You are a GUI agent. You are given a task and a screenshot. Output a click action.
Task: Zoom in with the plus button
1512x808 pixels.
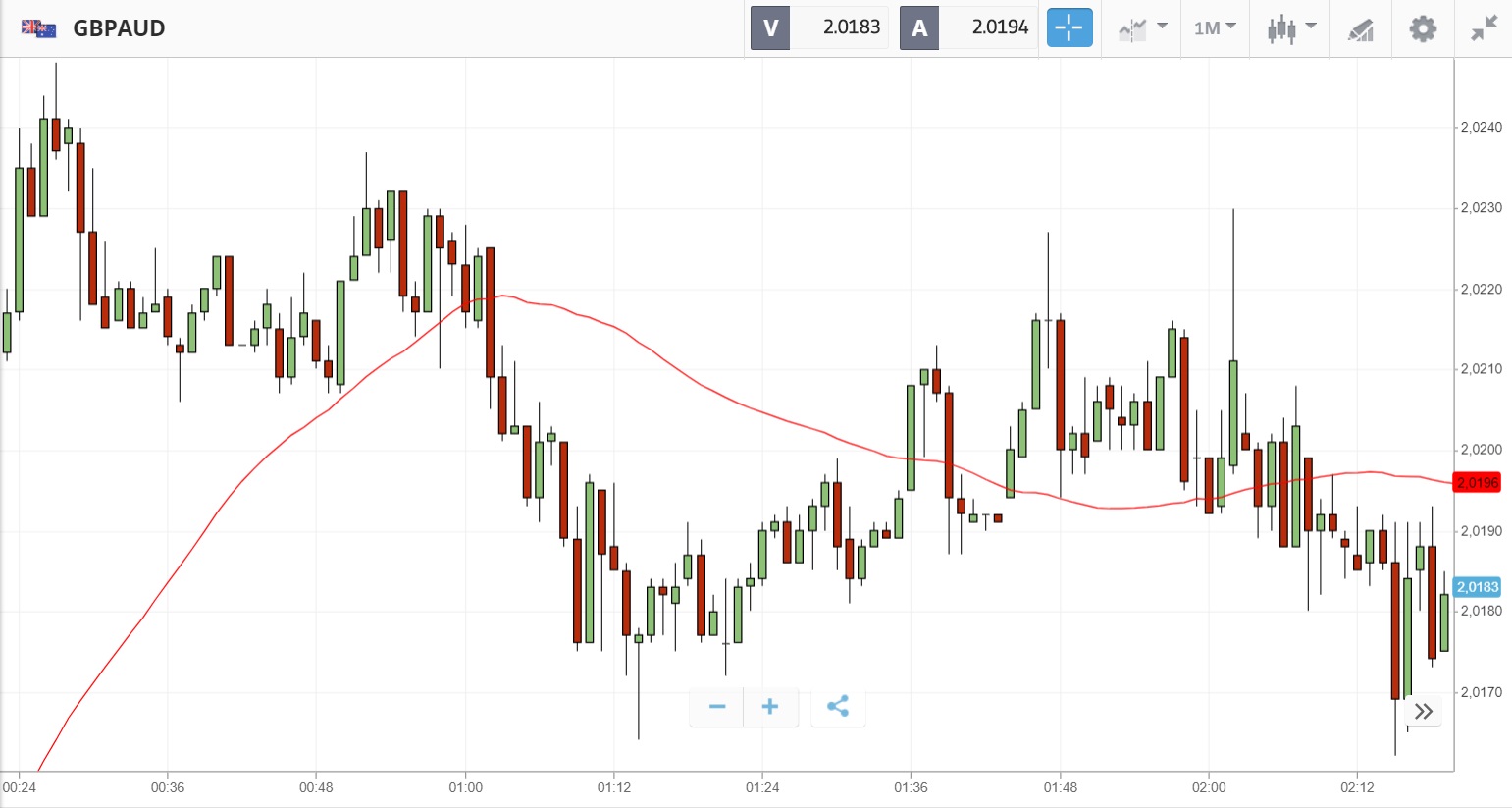pos(770,707)
